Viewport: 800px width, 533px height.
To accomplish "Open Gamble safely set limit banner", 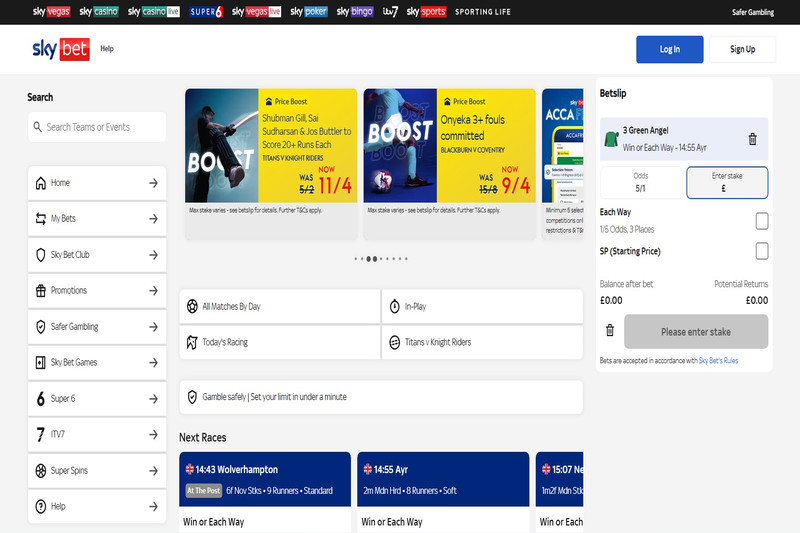I will pyautogui.click(x=381, y=397).
